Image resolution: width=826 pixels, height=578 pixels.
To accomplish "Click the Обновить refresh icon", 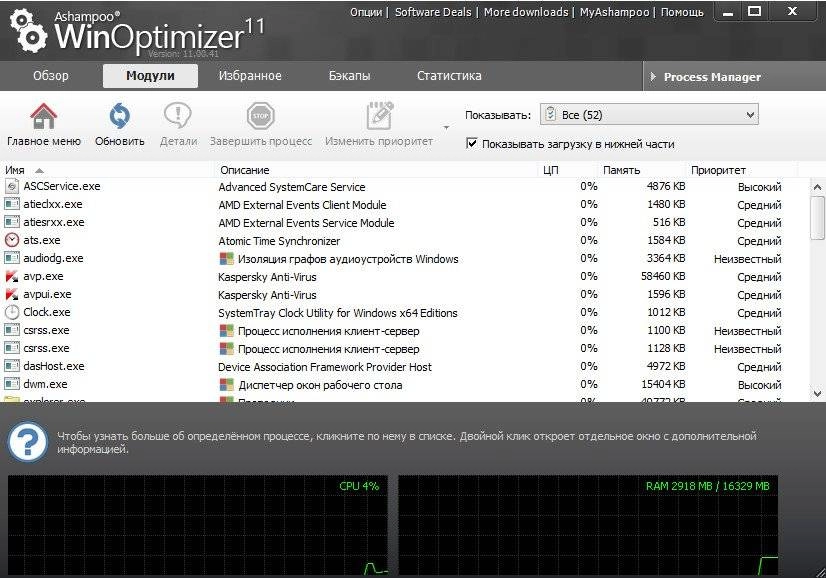I will point(120,115).
